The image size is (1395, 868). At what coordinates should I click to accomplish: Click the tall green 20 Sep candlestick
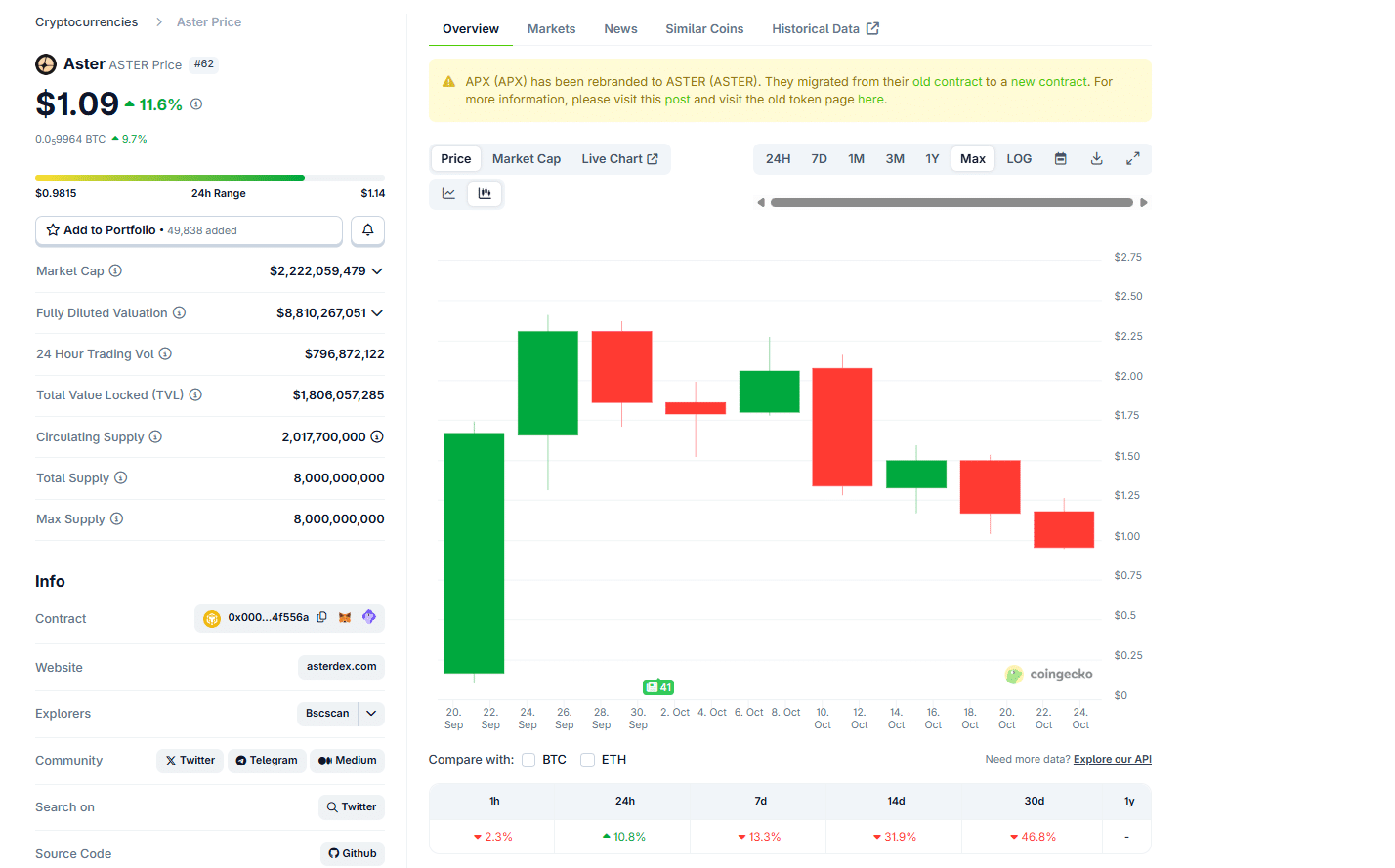click(x=474, y=553)
